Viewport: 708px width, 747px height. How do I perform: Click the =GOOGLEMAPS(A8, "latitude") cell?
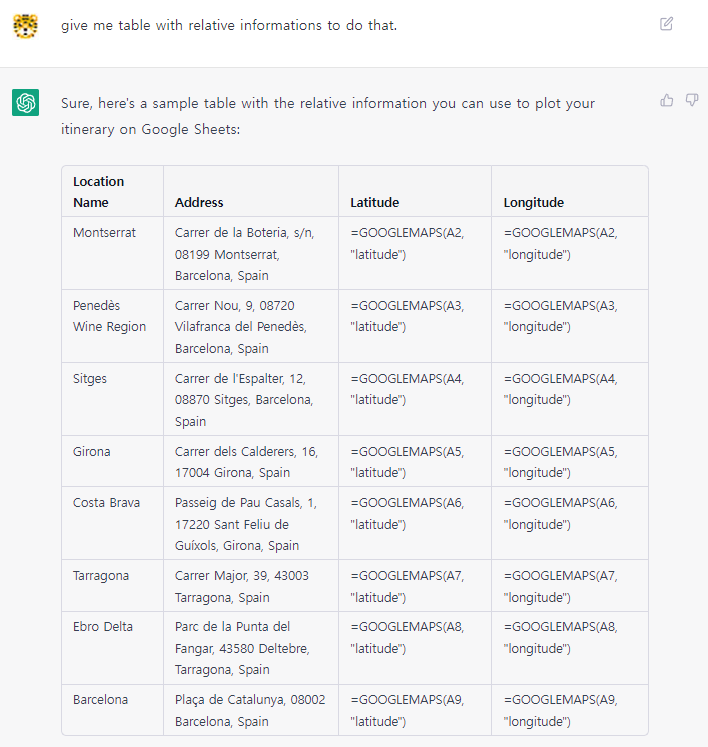point(415,648)
